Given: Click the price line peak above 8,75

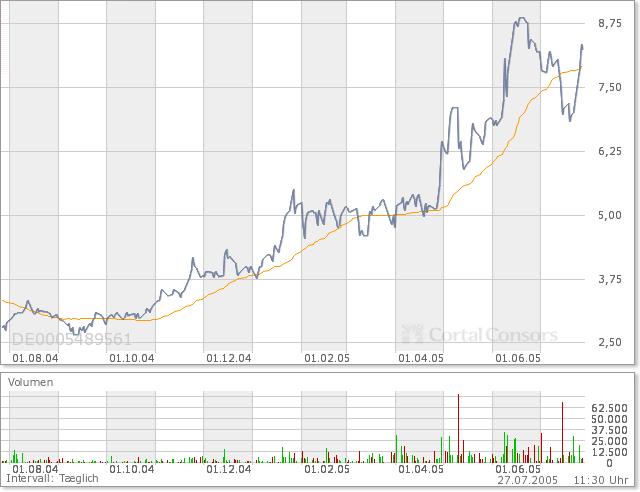Looking at the screenshot, I should pos(521,18).
